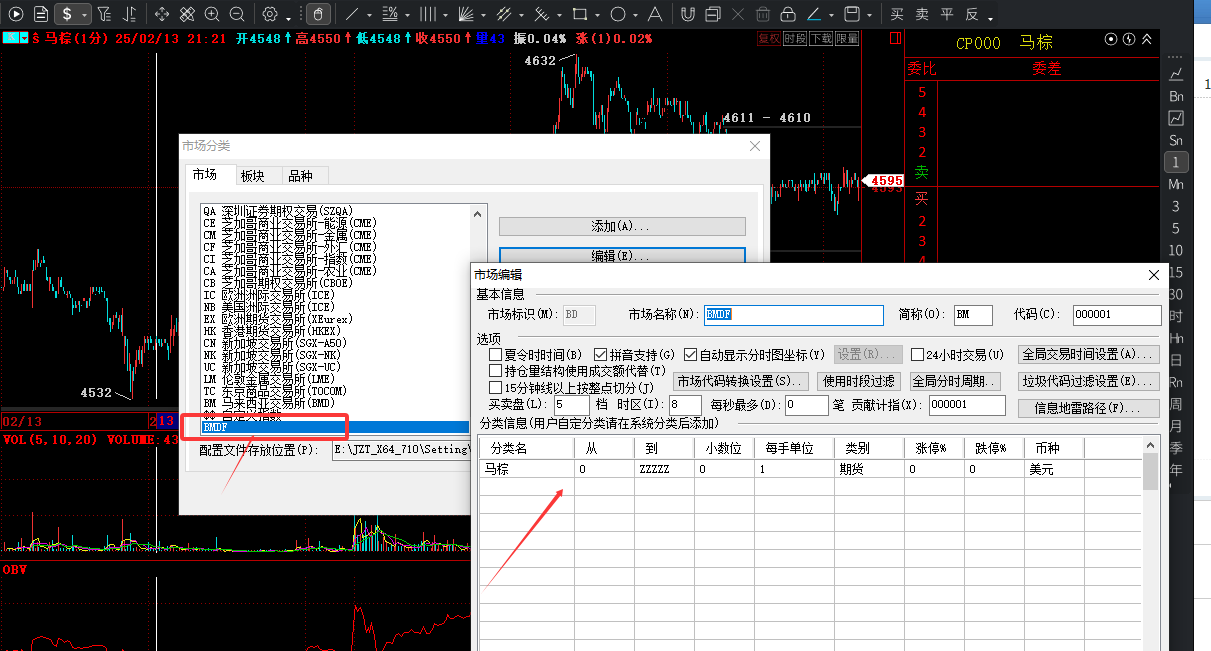Viewport: 1211px width, 651px height.
Task: Enable 24小时交易(U) checkbox
Action: pos(917,355)
